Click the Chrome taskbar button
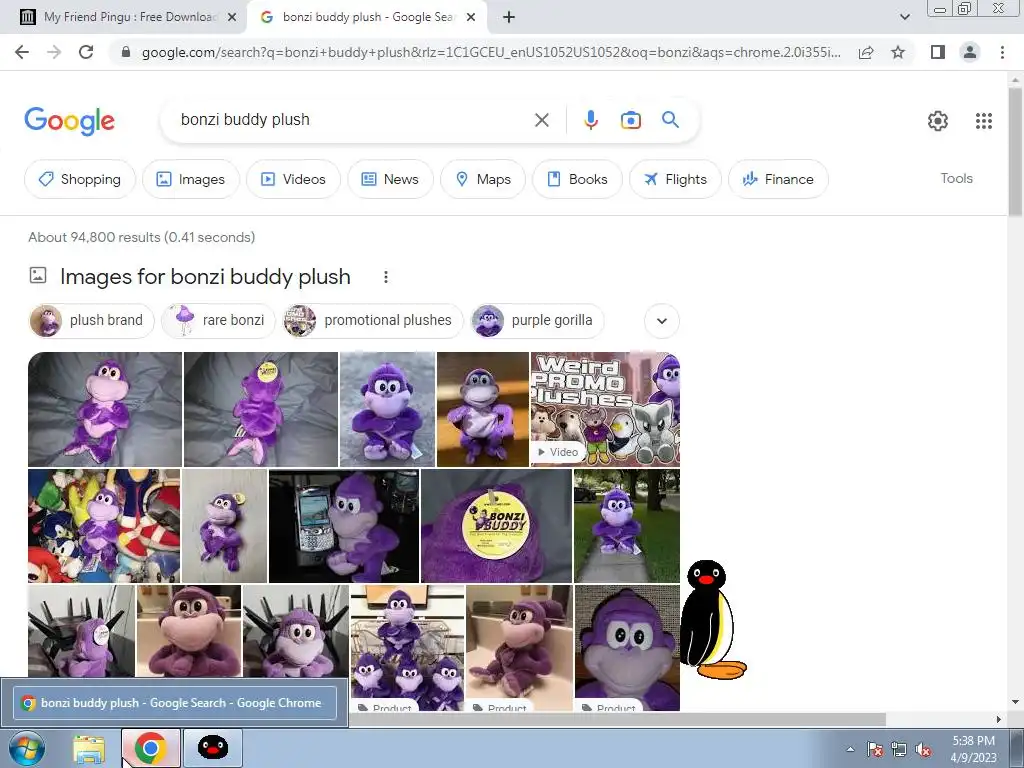The height and width of the screenshot is (768, 1024). [150, 748]
